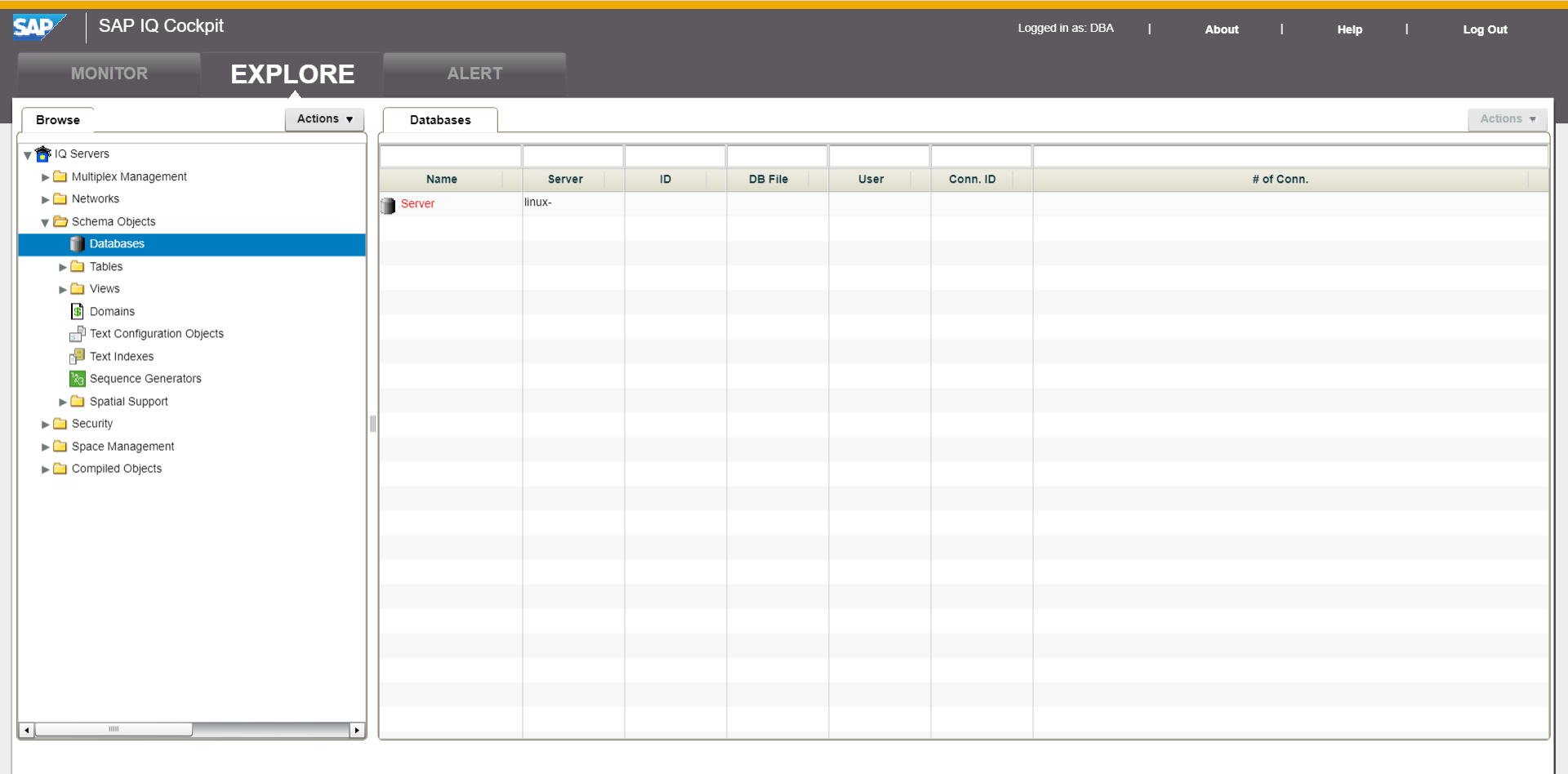Click the Schema Objects open folder icon
The height and width of the screenshot is (774, 1568).
coord(60,221)
